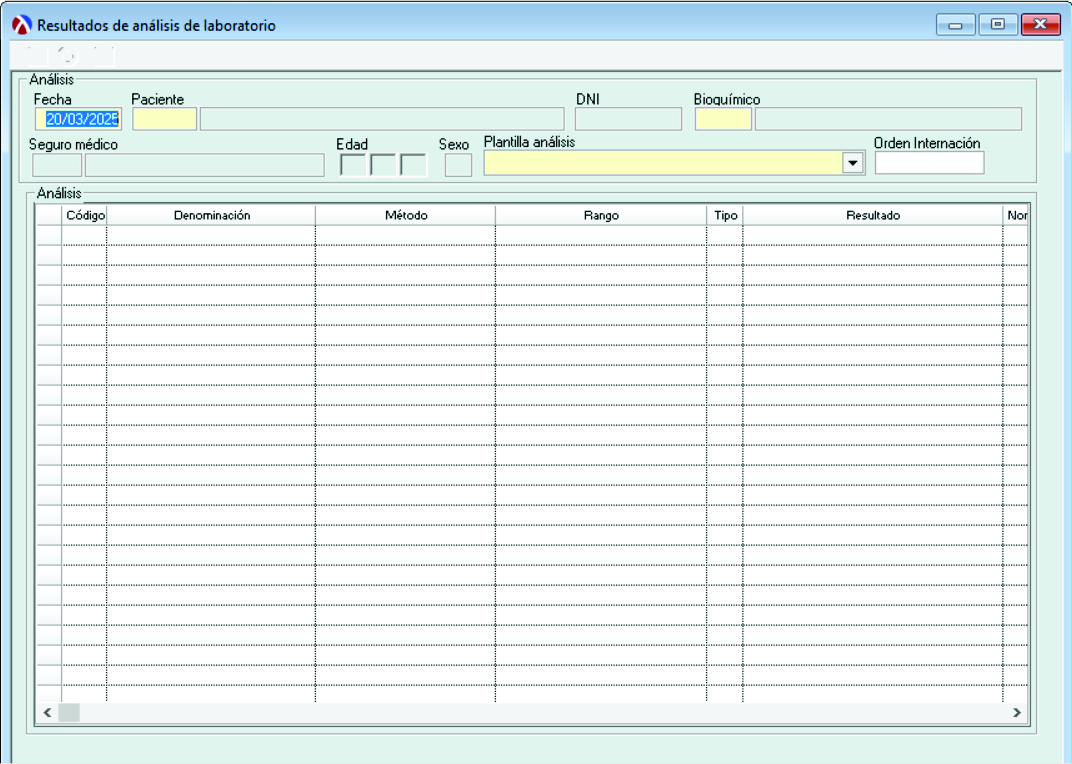Viewport: 1072px width, 764px height.
Task: Select the Orden Internación input box
Action: click(x=929, y=163)
